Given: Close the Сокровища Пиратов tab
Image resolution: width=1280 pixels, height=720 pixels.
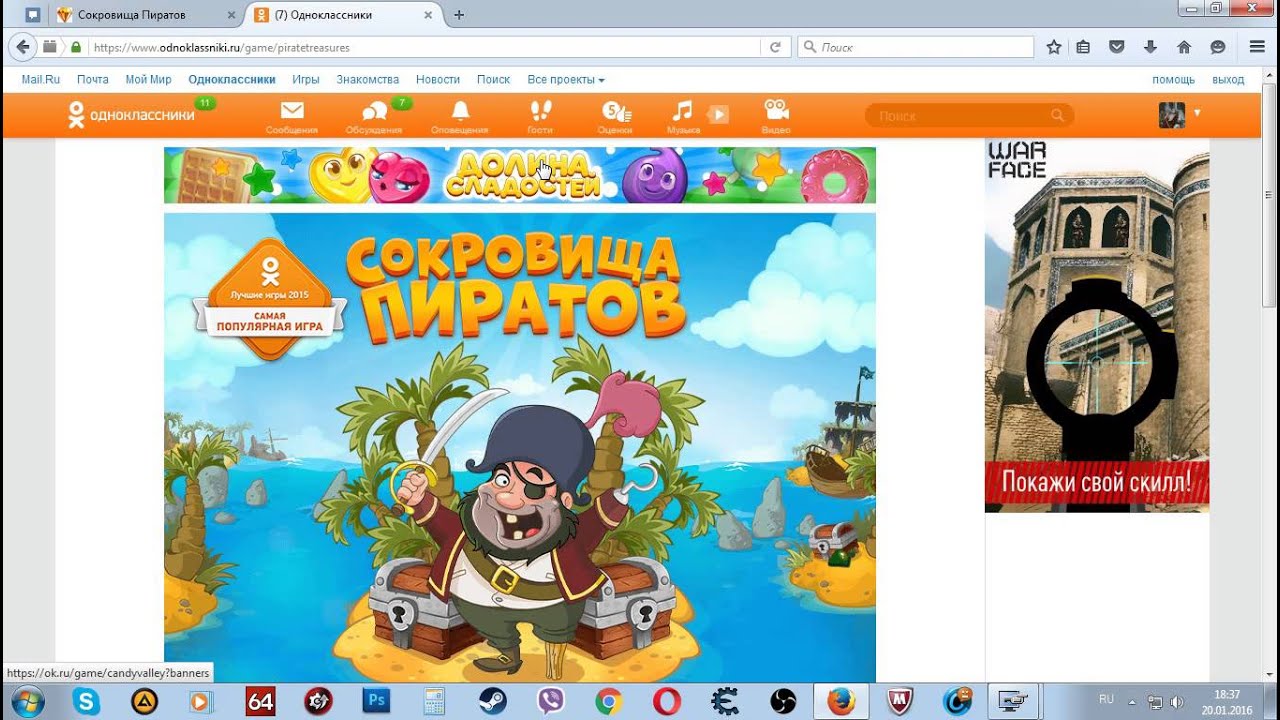Looking at the screenshot, I should (230, 15).
